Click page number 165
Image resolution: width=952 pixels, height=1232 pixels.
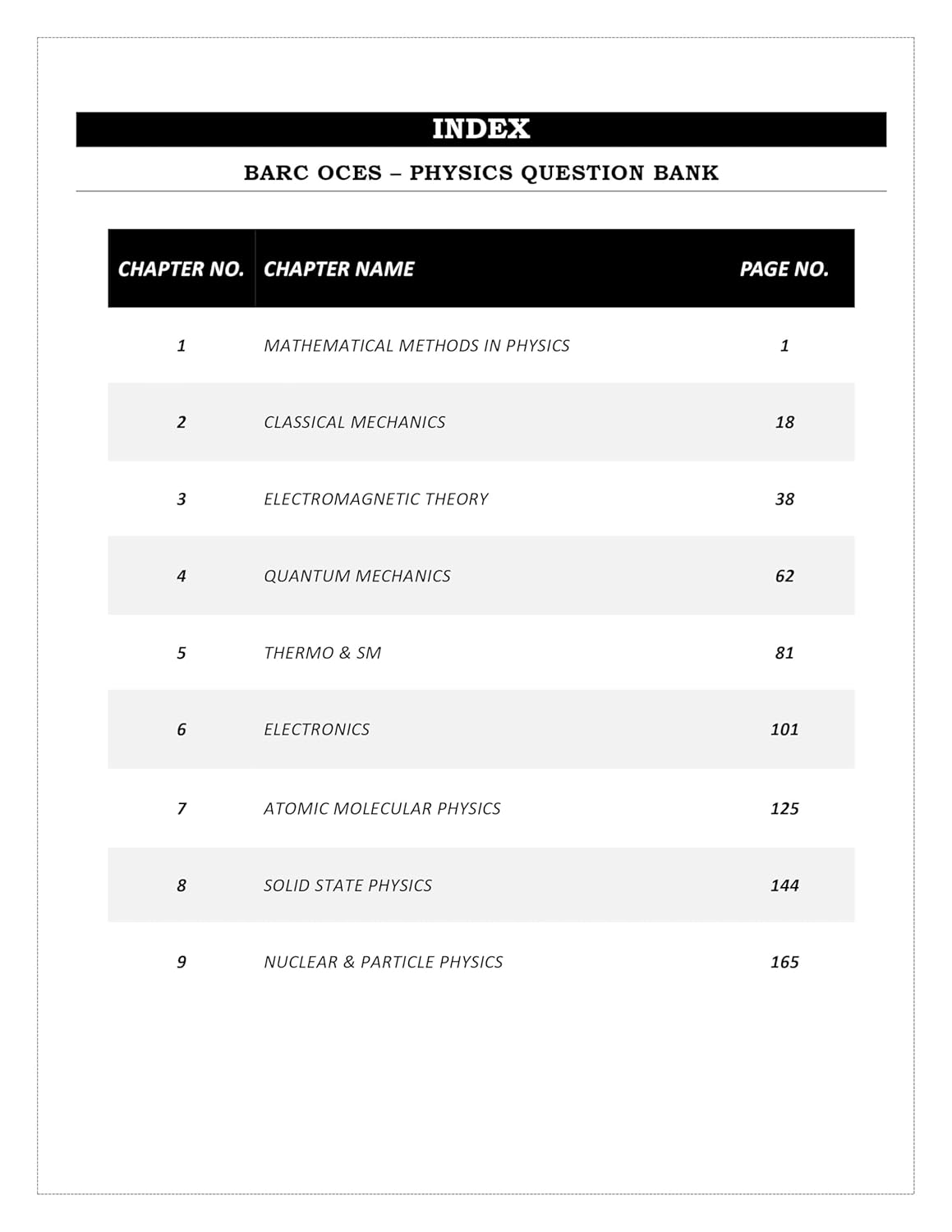(784, 962)
